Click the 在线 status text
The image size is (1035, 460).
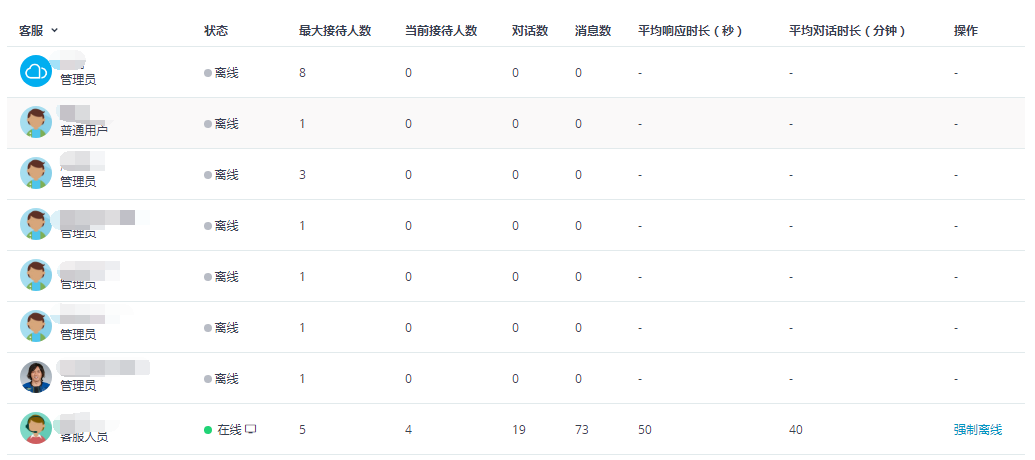pos(230,430)
